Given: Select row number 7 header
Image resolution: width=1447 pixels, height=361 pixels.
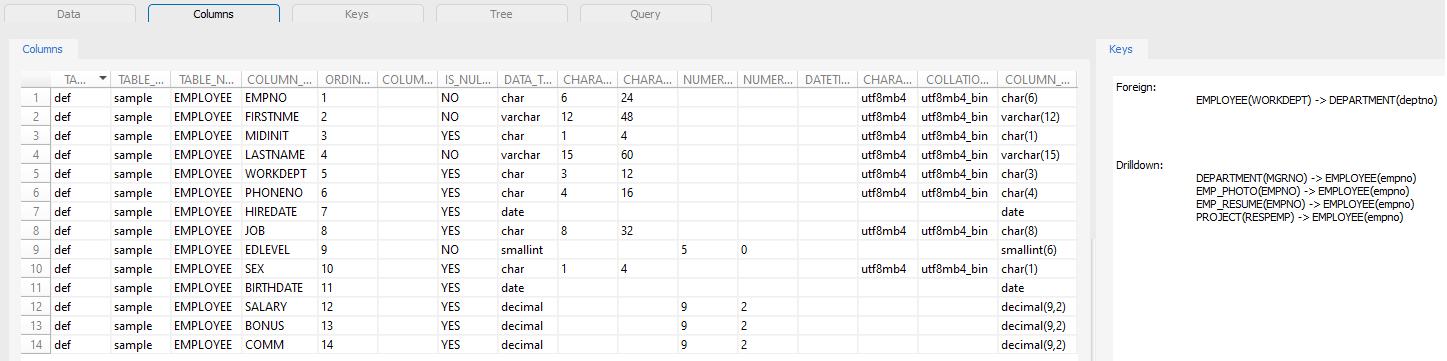Looking at the screenshot, I should pyautogui.click(x=36, y=212).
